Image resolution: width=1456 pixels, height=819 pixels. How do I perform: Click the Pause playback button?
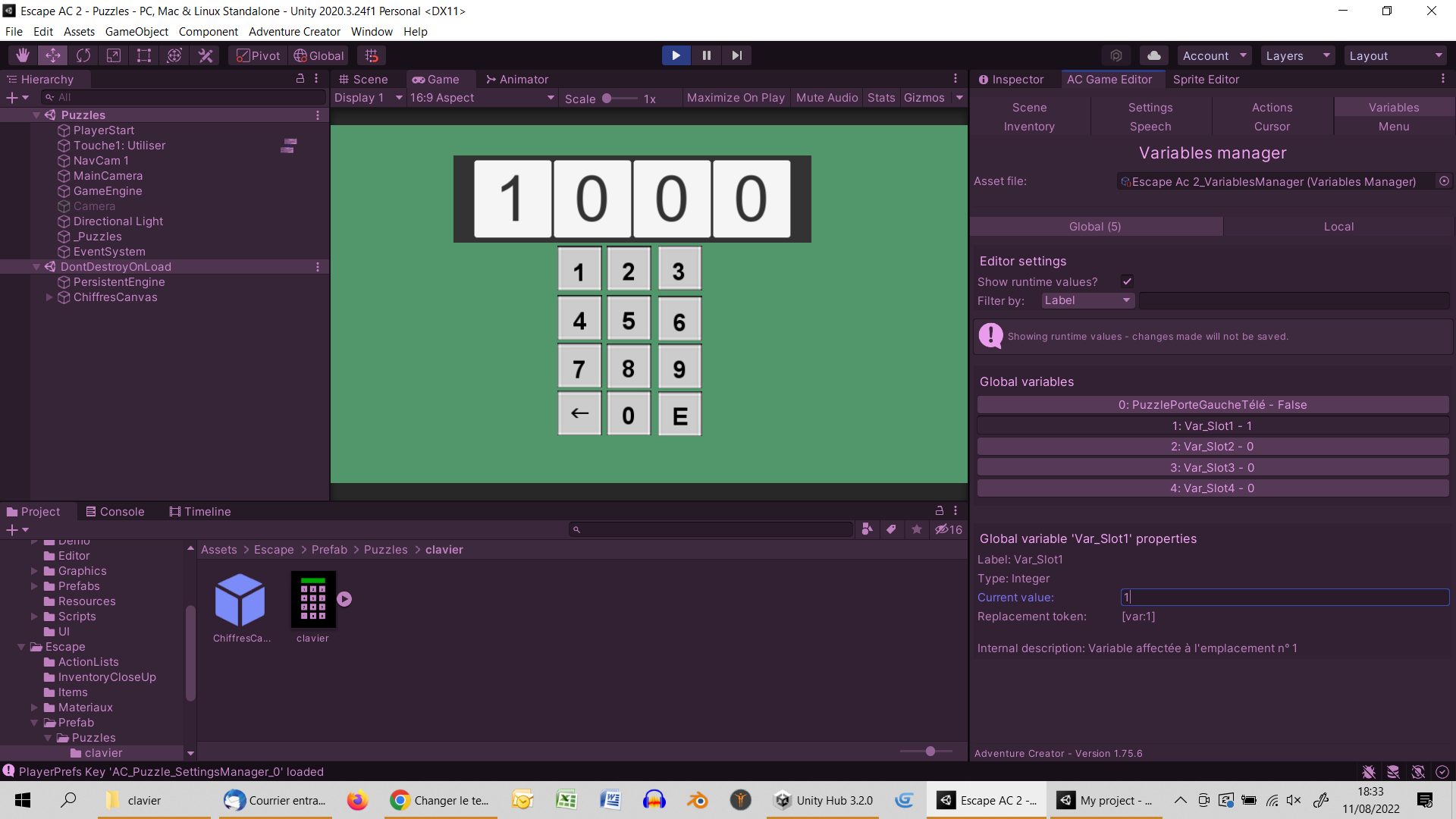[x=706, y=55]
